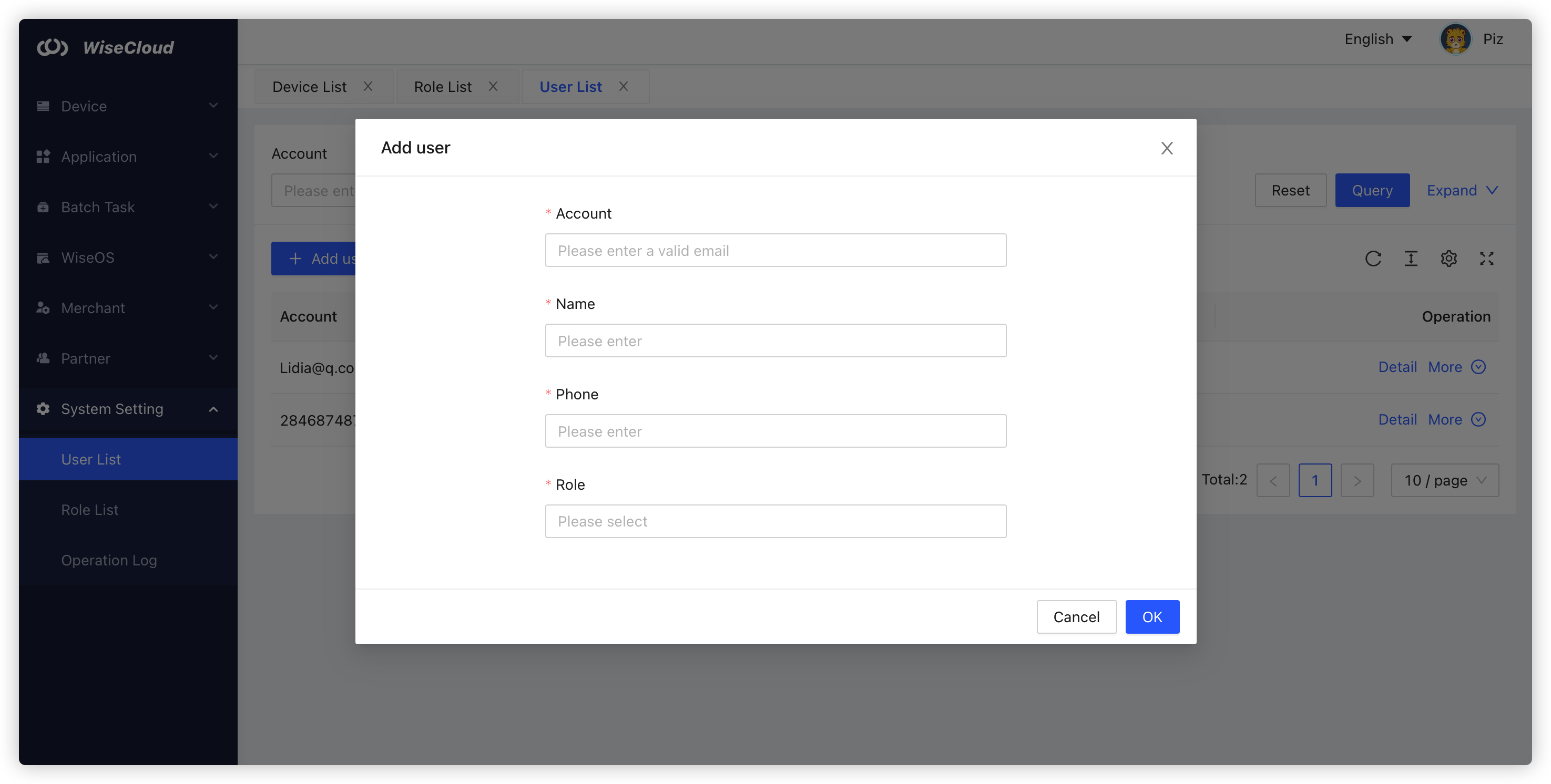1551x784 pixels.
Task: Click the Device icon in the sidebar
Action: pos(43,107)
